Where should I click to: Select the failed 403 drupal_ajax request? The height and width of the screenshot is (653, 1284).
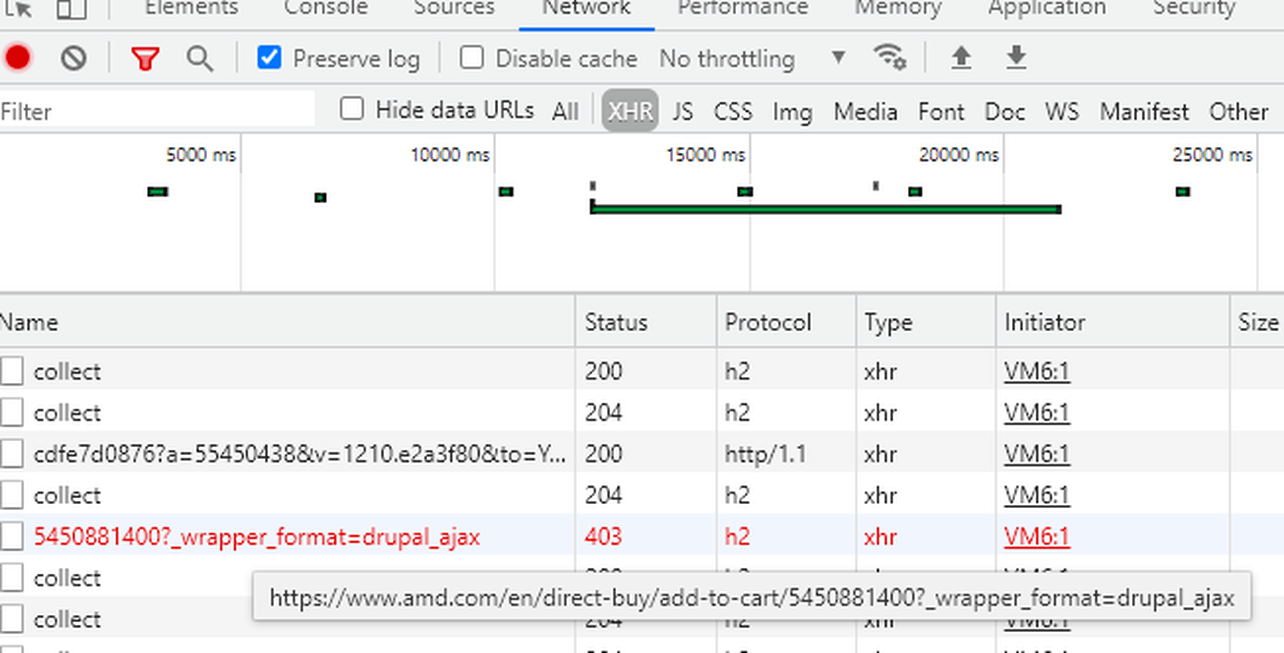pos(257,537)
